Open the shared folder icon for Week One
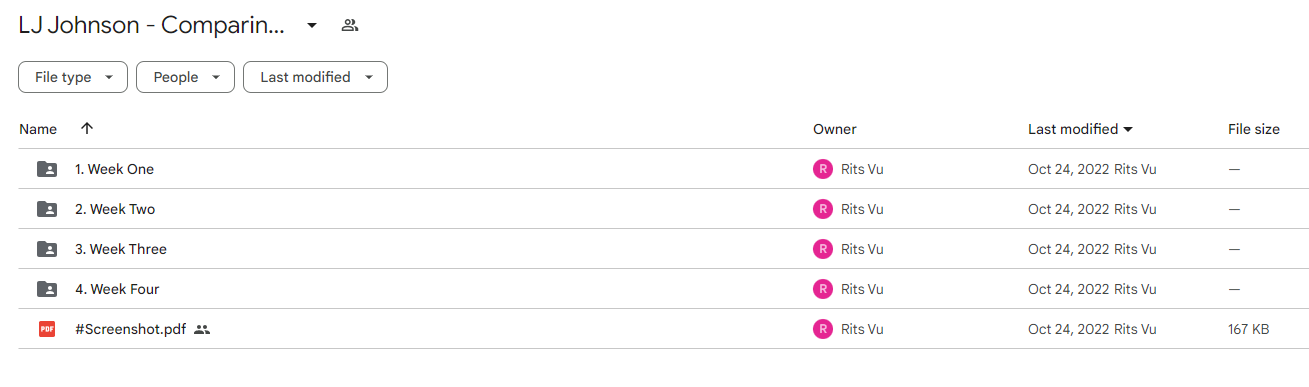 [x=47, y=169]
